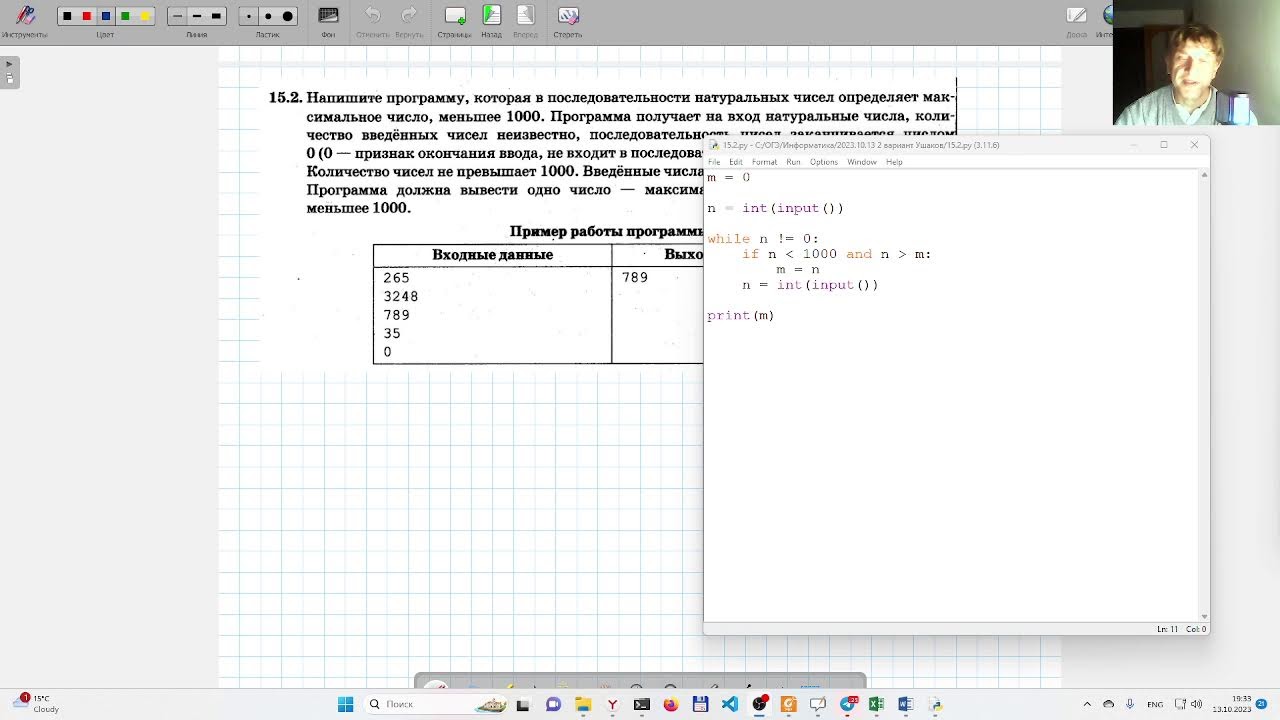
Task: Show hidden system tray icons
Action: [x=1087, y=704]
